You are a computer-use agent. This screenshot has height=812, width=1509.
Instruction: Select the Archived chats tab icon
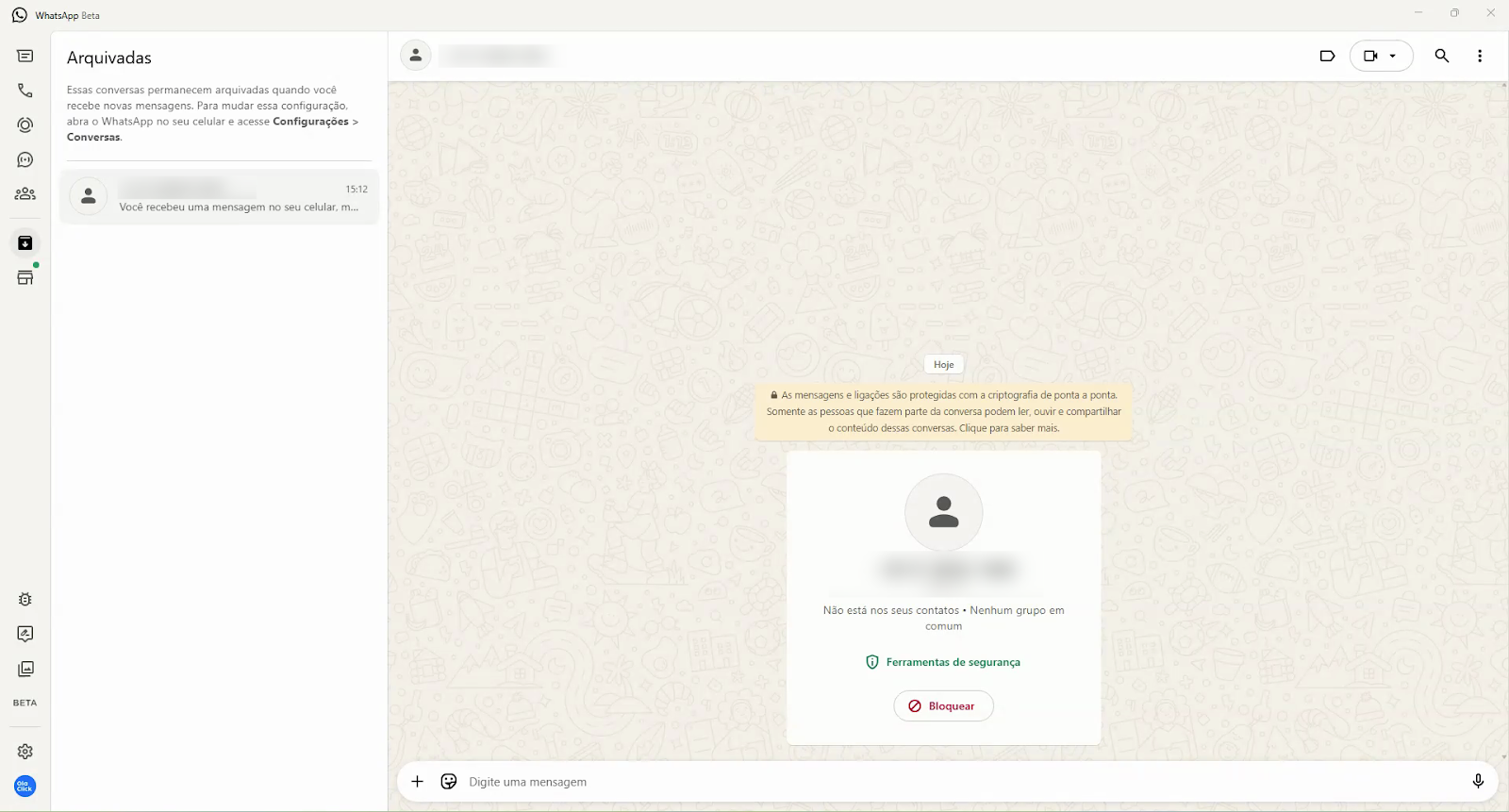pyautogui.click(x=25, y=243)
